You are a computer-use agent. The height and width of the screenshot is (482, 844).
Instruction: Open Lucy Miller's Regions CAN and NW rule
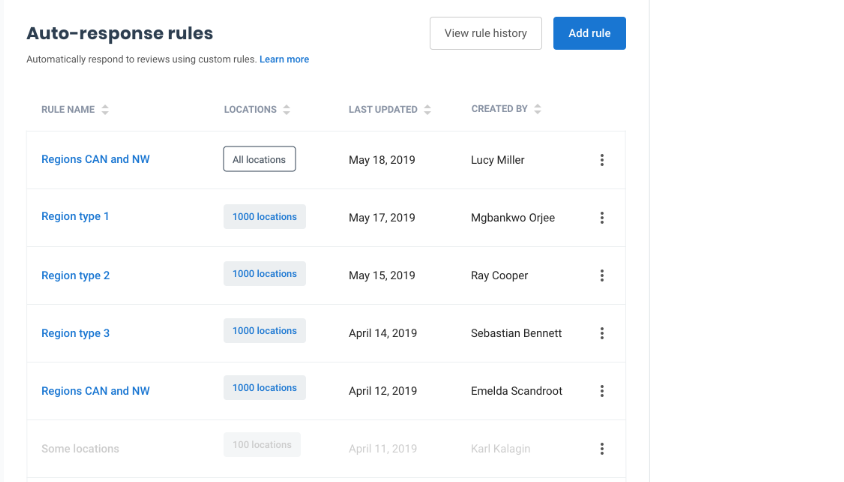point(95,159)
